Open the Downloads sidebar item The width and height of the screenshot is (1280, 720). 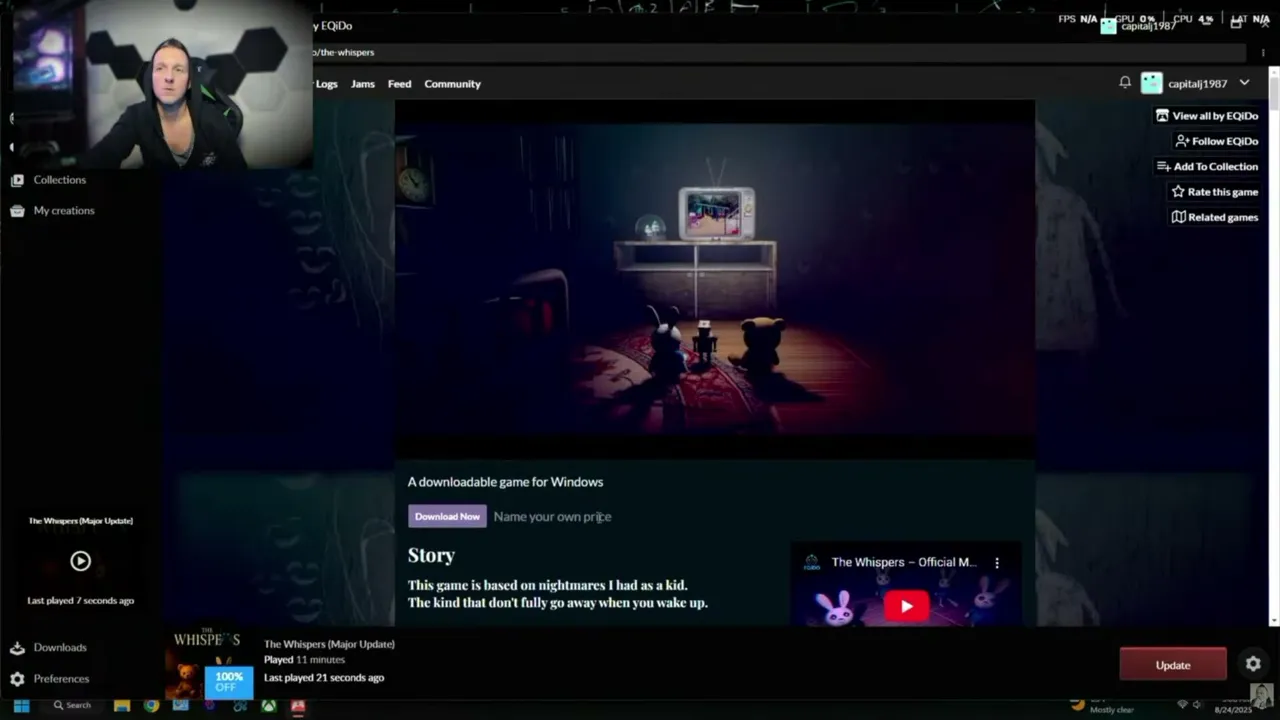coord(60,648)
